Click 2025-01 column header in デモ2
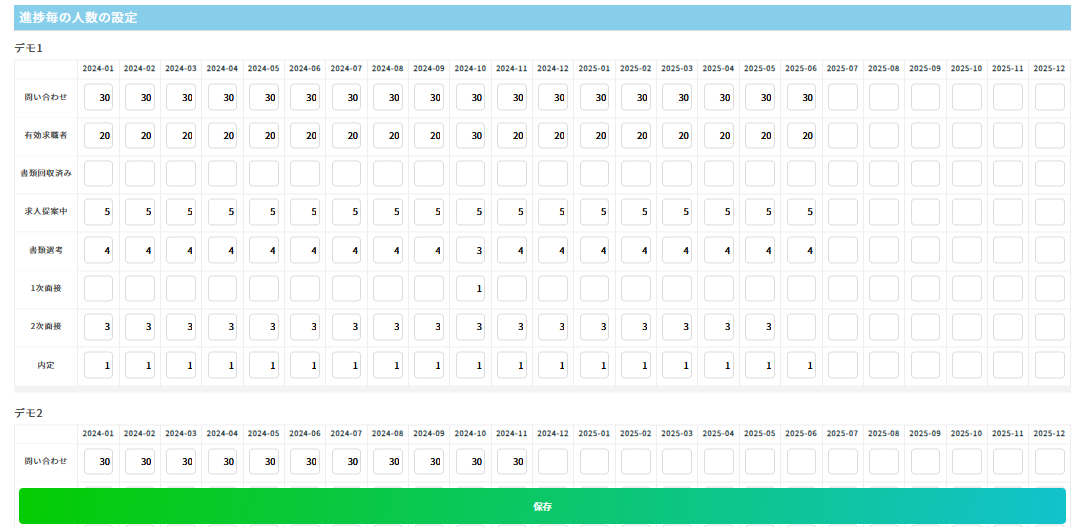The width and height of the screenshot is (1077, 527). click(594, 434)
